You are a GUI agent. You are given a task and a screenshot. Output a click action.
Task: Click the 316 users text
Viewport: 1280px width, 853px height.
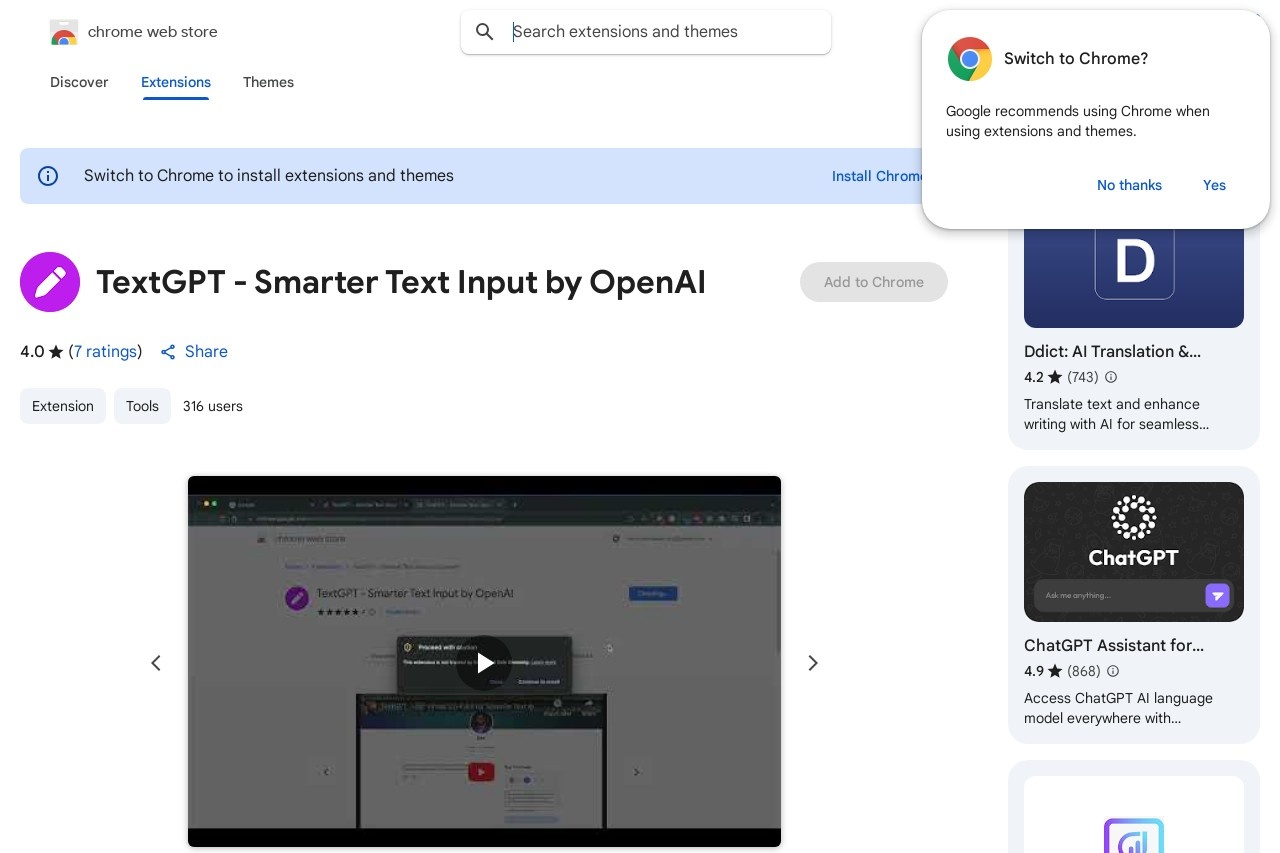click(x=213, y=406)
